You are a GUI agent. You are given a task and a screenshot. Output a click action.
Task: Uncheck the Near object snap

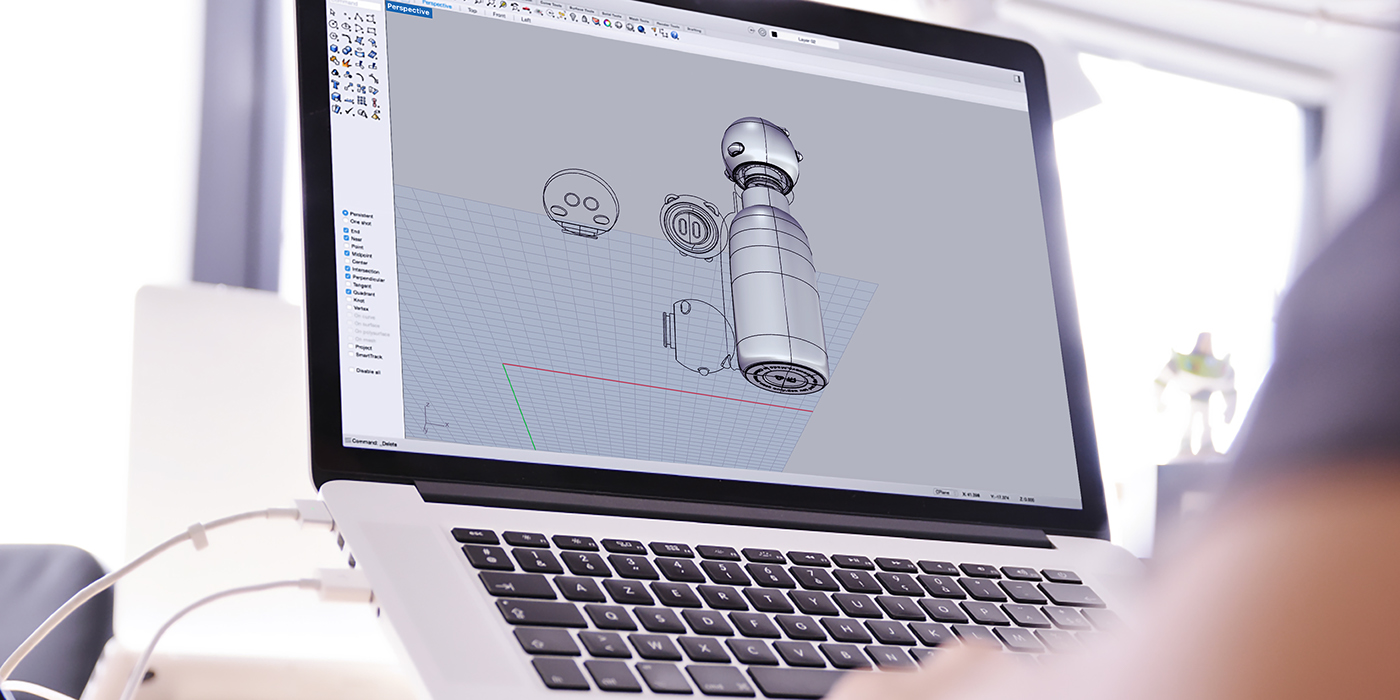pos(346,238)
